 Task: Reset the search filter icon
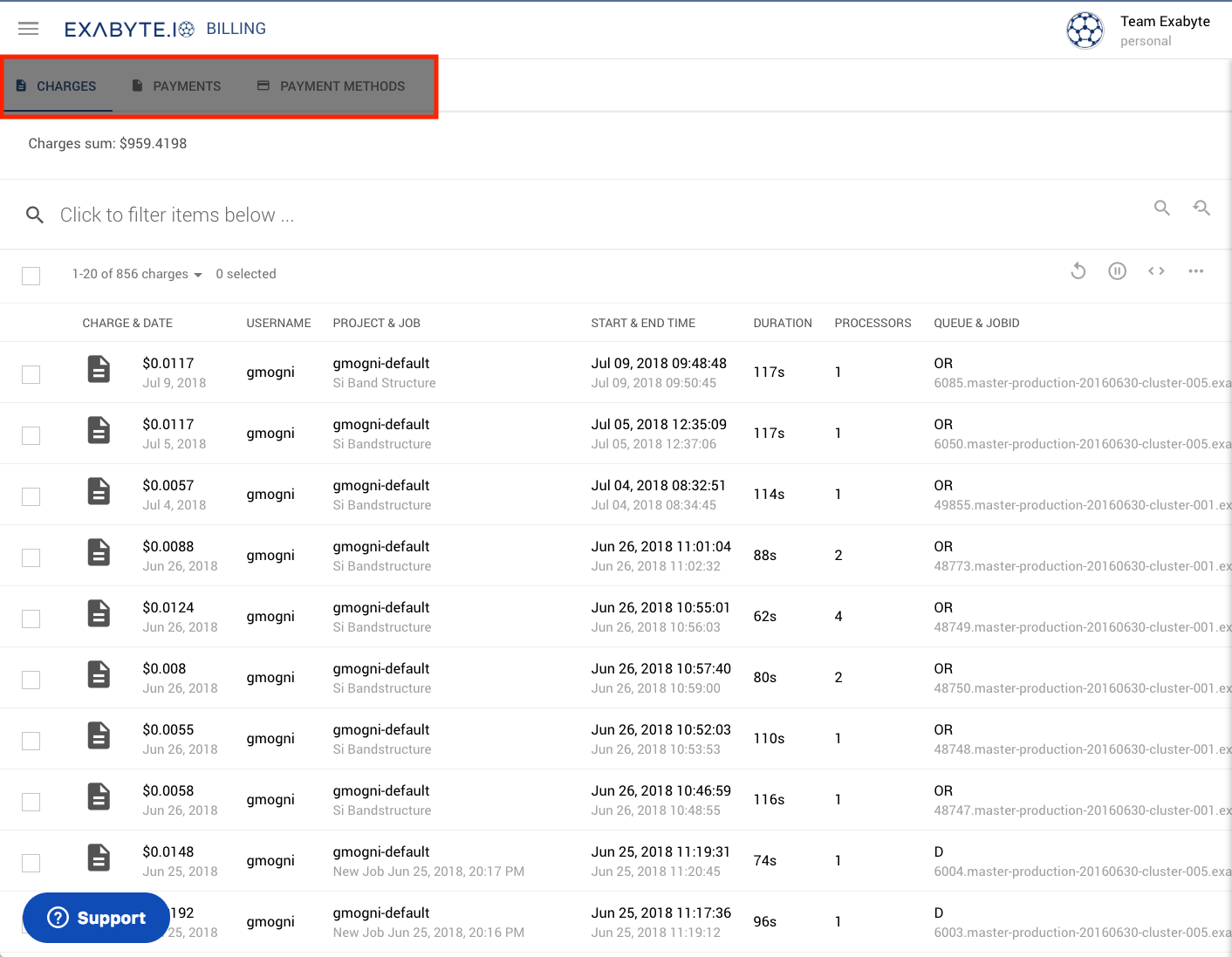[x=1201, y=208]
